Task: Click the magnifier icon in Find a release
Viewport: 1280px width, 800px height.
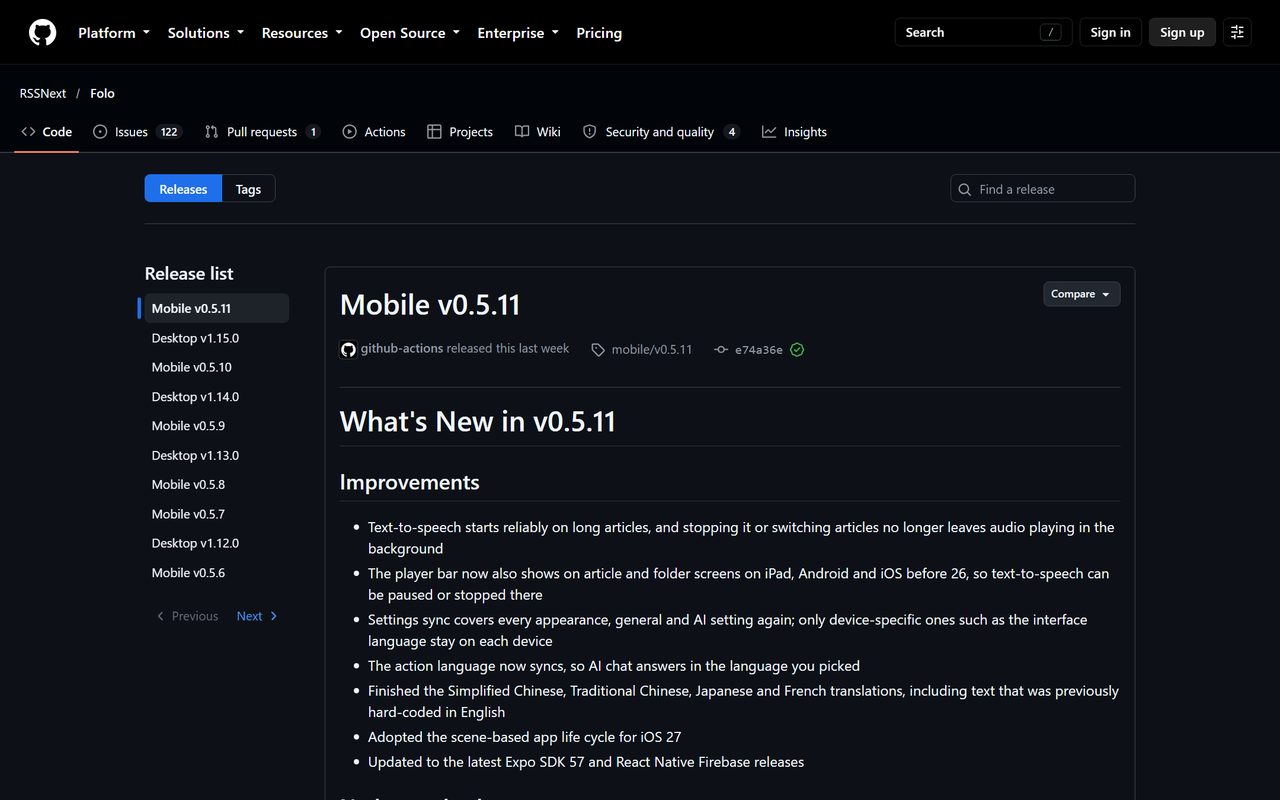Action: (x=965, y=189)
